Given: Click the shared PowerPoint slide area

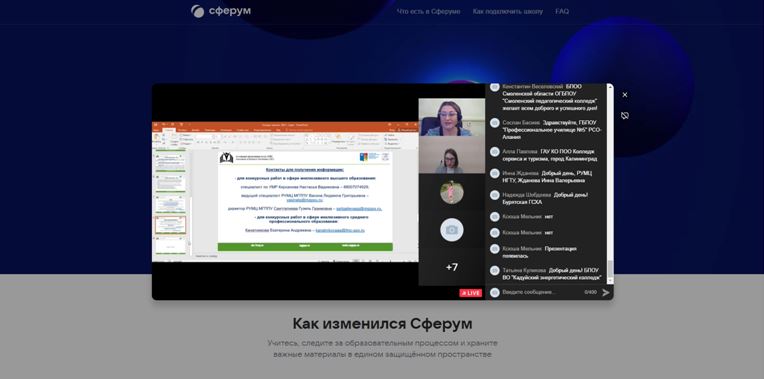Looking at the screenshot, I should point(305,201).
